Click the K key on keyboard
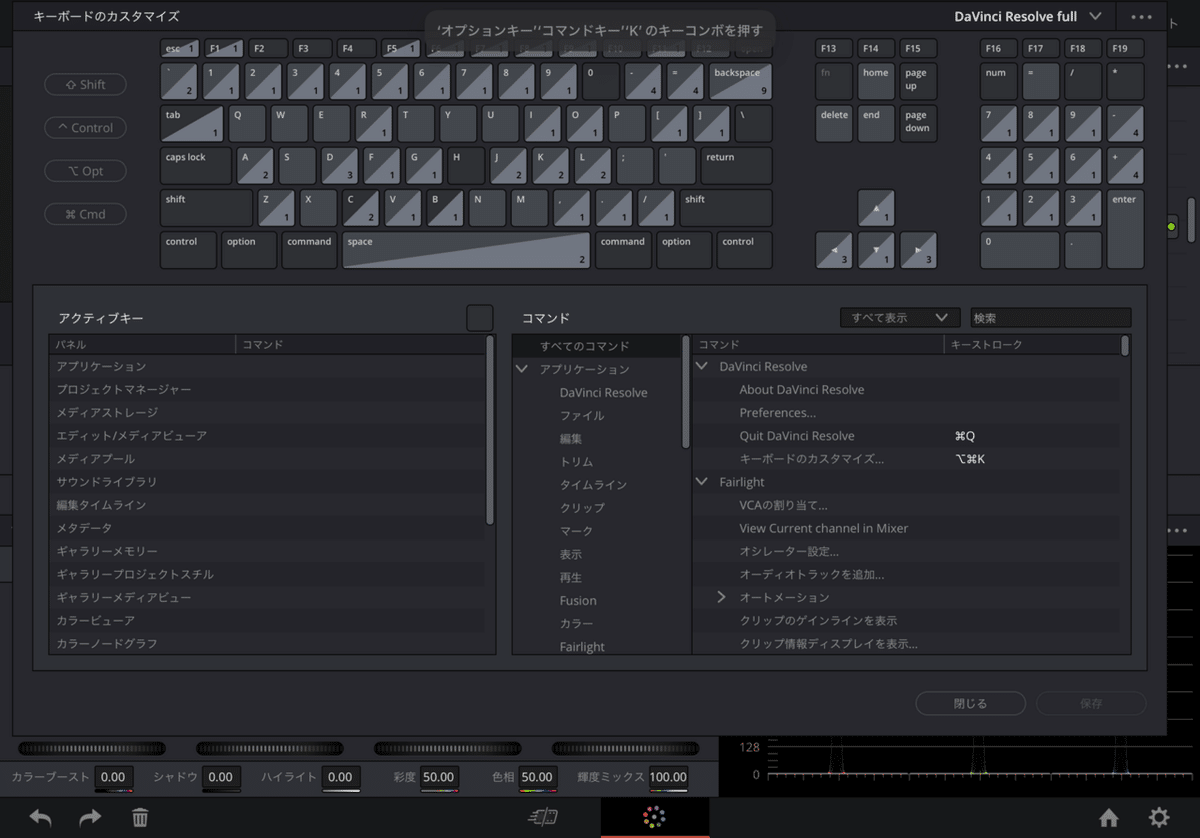The image size is (1200, 838). point(550,166)
